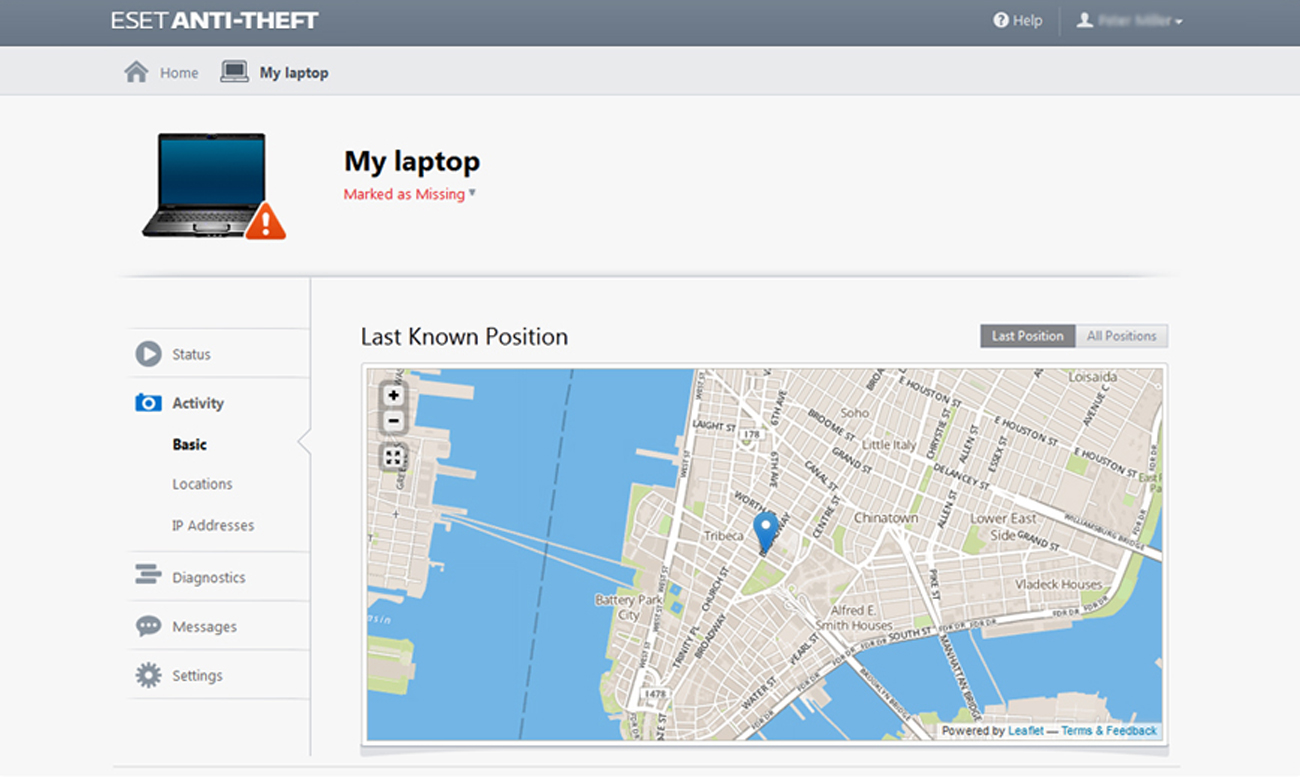Click the user profile silhouette icon

click(1084, 20)
